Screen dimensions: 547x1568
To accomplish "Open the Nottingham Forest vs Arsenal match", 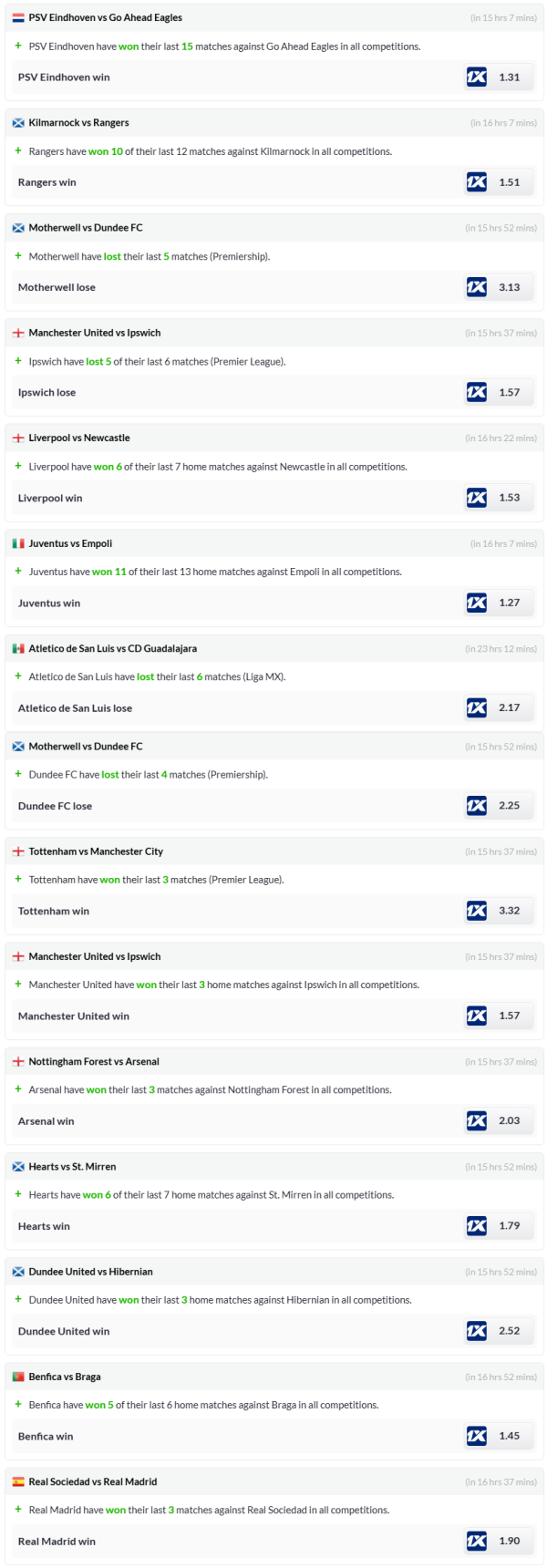I will click(94, 1061).
